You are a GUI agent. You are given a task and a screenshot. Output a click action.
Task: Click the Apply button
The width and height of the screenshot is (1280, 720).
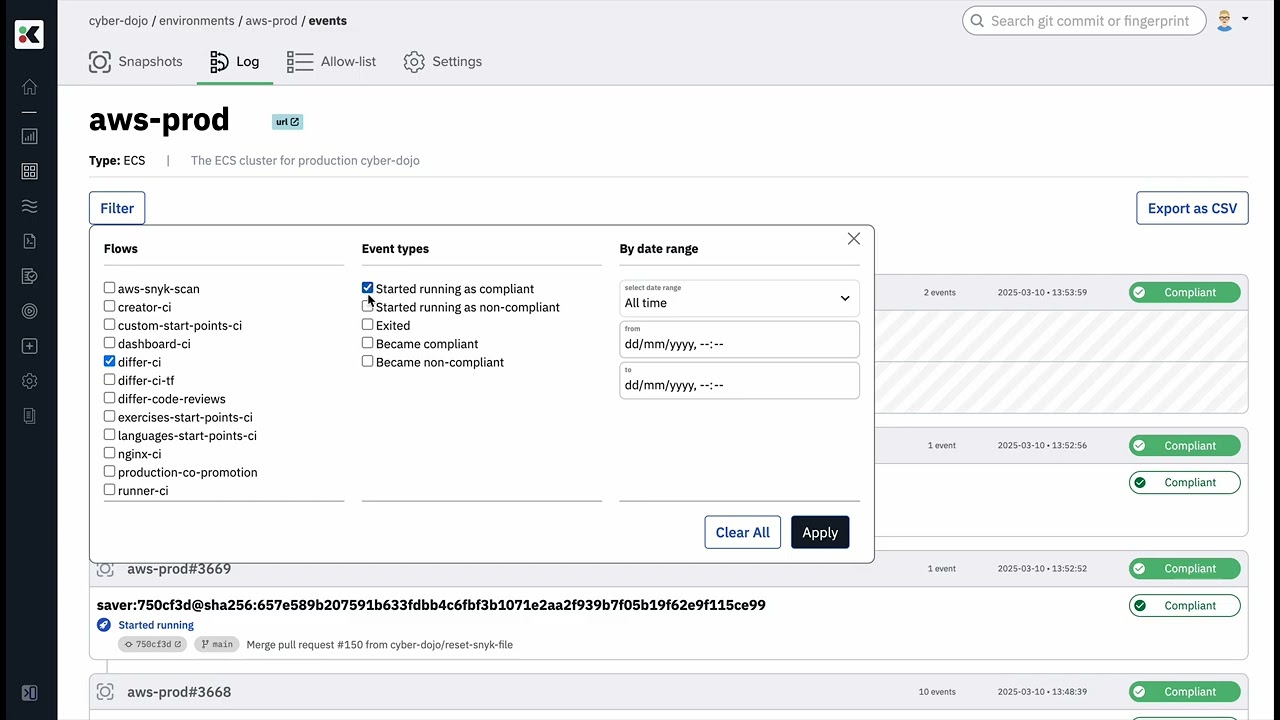click(820, 532)
